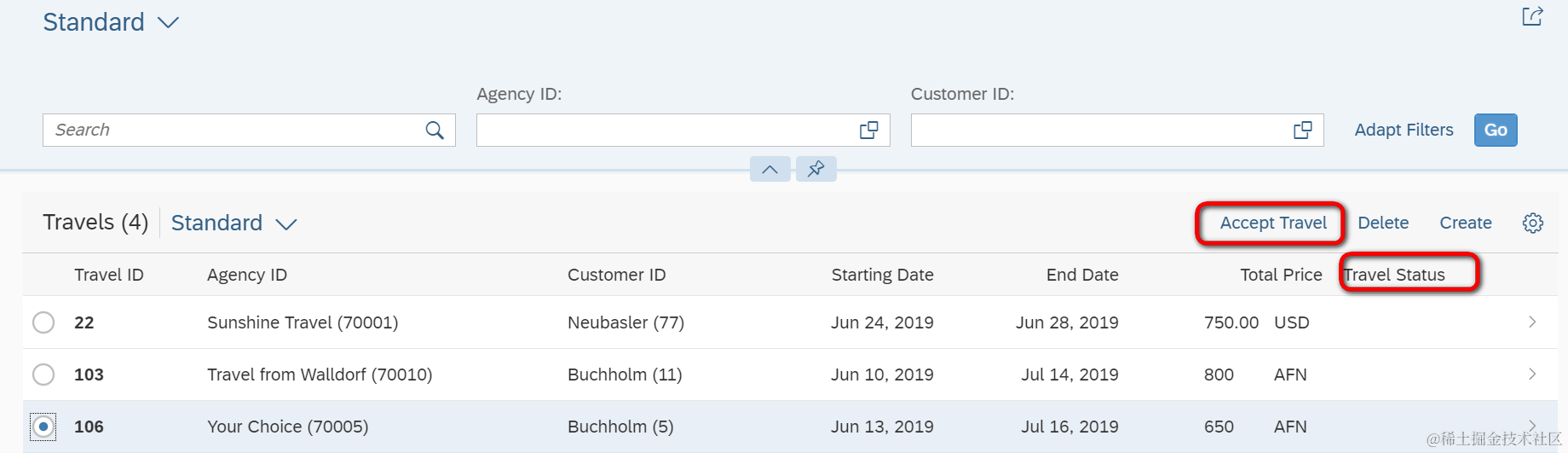Focus the Search input field
The image size is (1568, 453).
(x=230, y=131)
